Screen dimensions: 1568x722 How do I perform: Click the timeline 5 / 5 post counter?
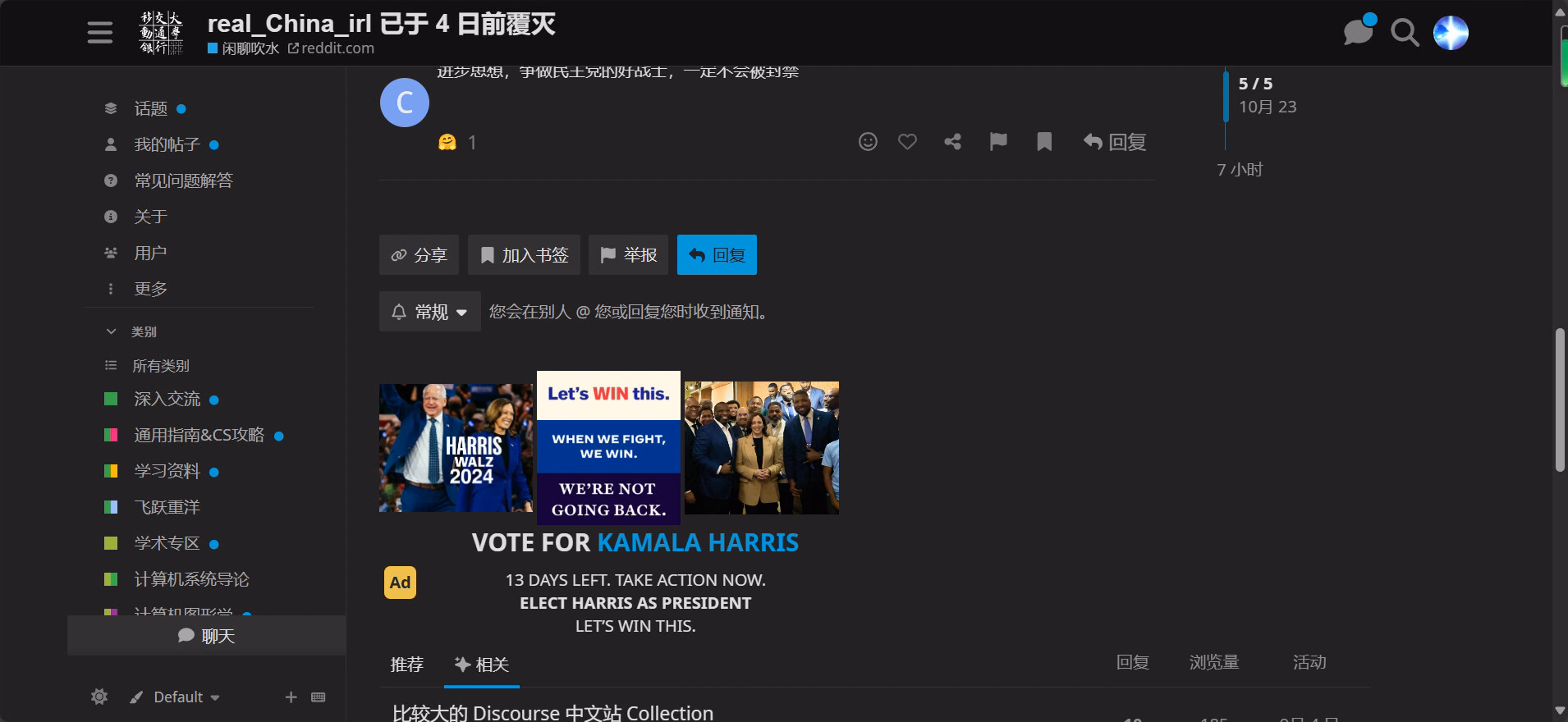point(1255,84)
